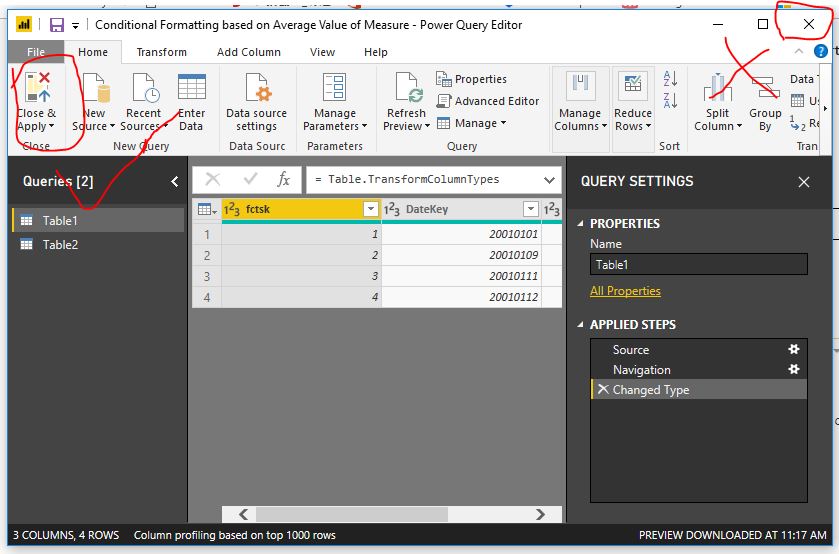Cancel formula edit with X icon
The image size is (839, 554).
(212, 179)
